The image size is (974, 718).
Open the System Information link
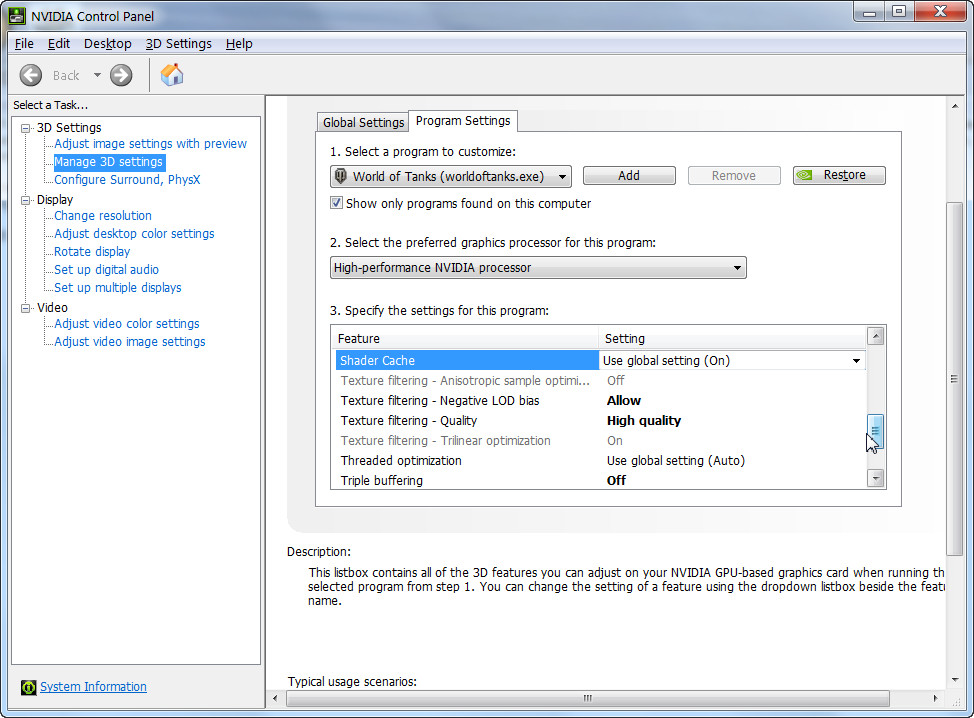coord(93,686)
